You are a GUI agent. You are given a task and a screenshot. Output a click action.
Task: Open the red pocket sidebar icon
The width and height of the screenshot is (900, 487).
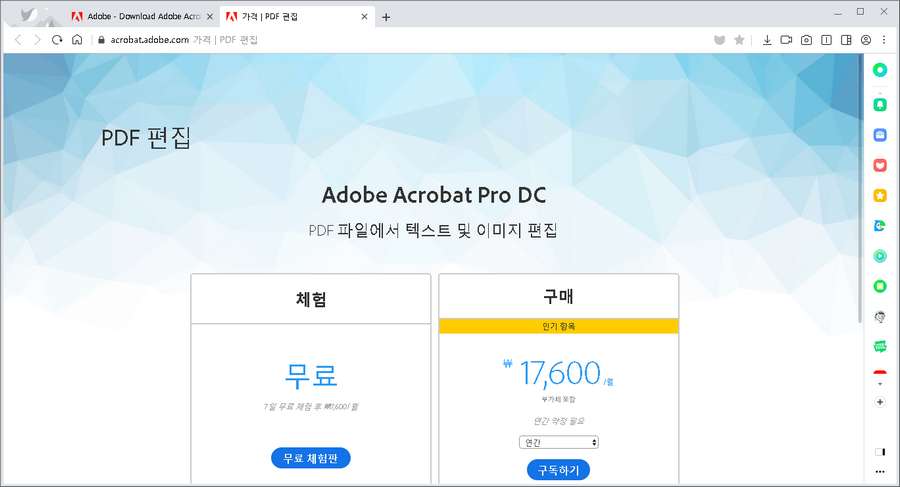click(x=880, y=165)
